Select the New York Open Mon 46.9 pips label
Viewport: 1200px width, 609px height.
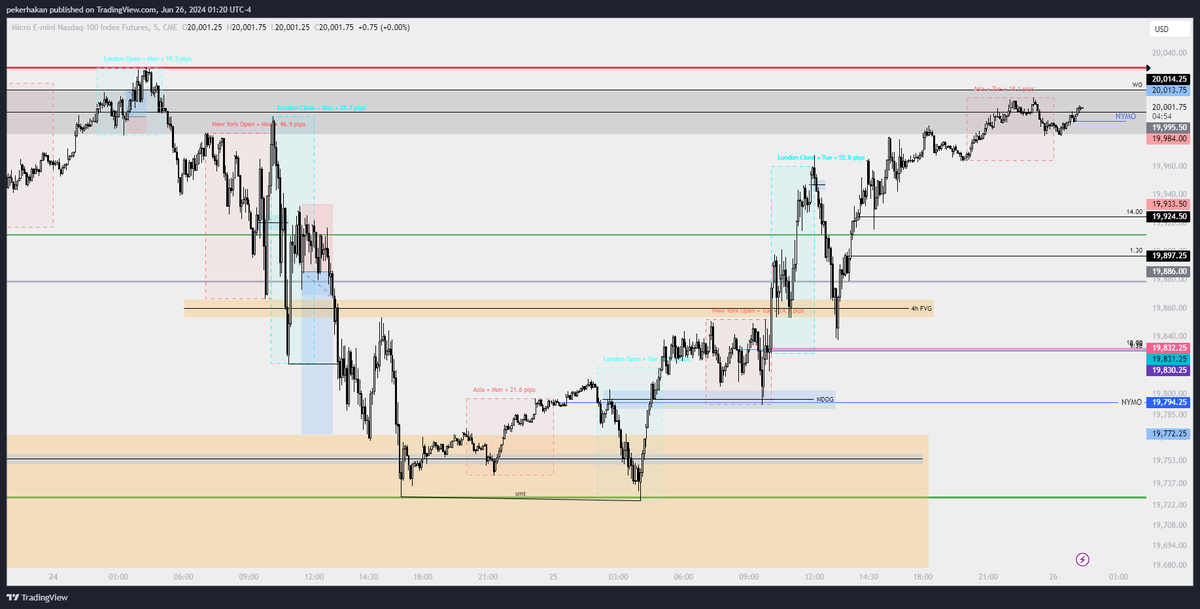click(x=258, y=124)
